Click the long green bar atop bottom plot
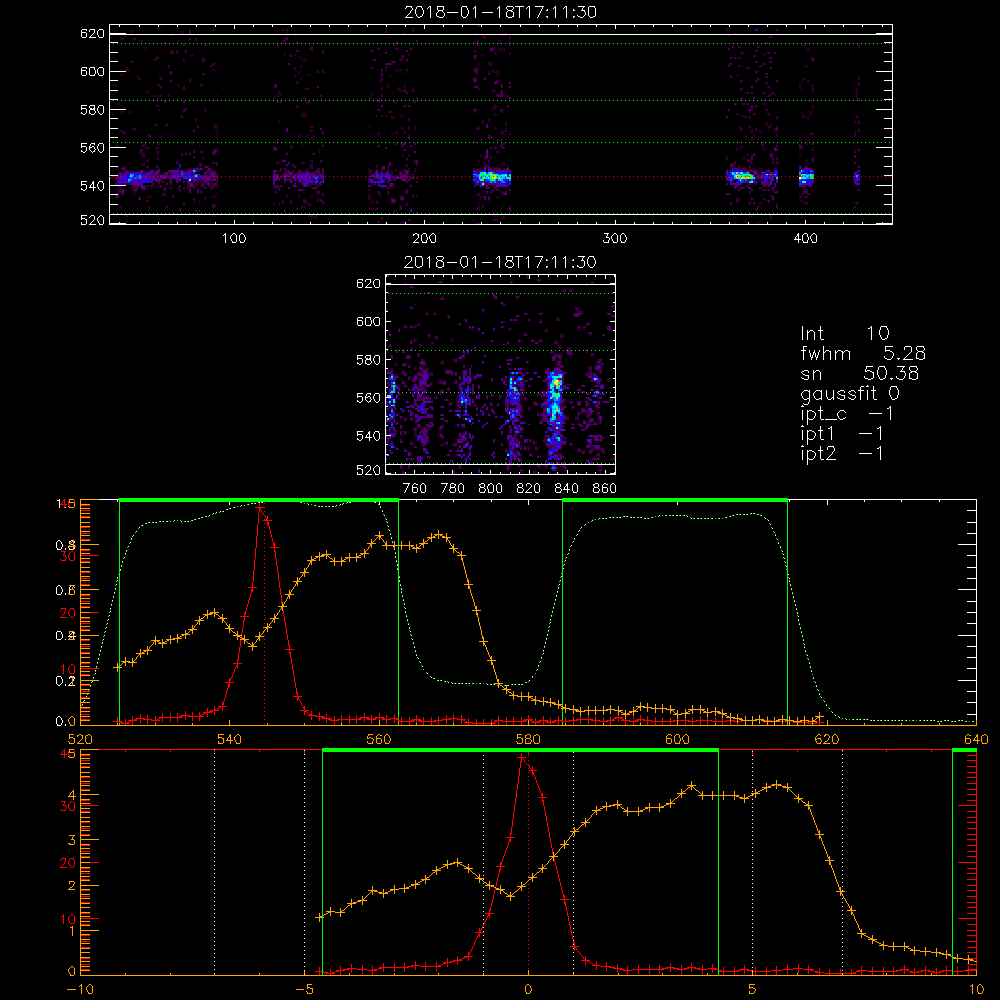The width and height of the screenshot is (1000, 1000). pyautogui.click(x=520, y=751)
